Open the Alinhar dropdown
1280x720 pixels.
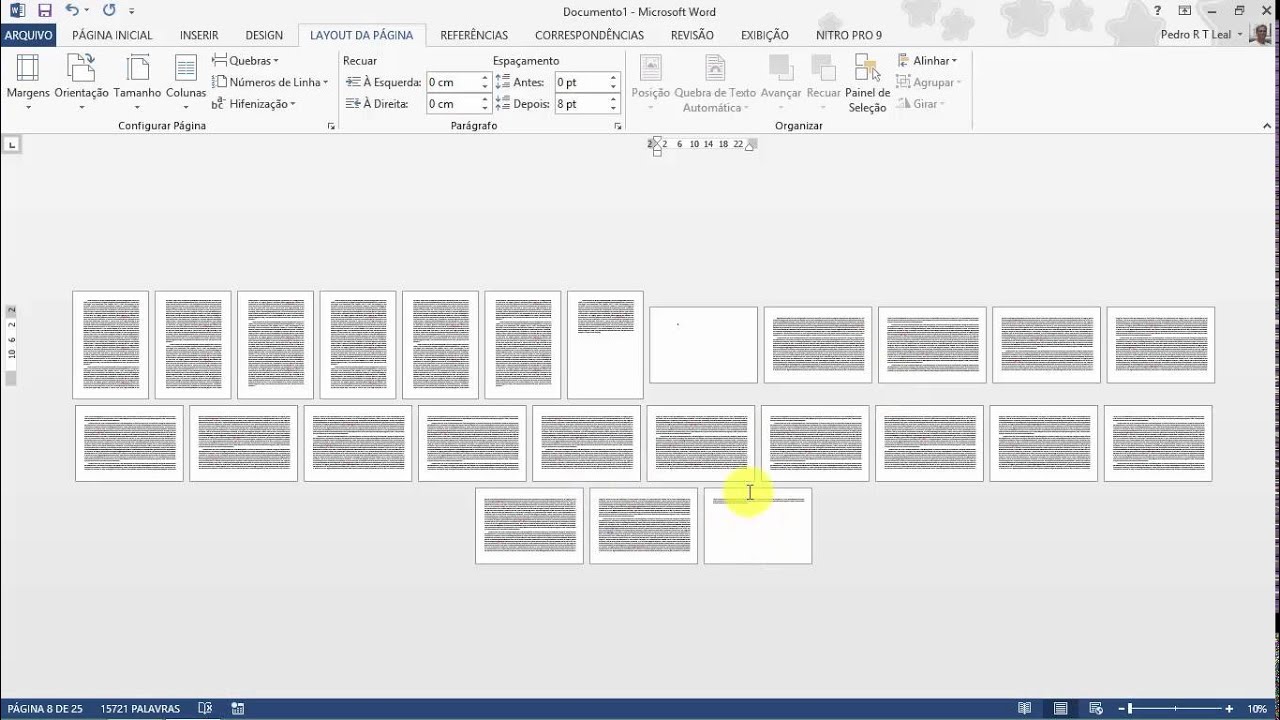[927, 61]
